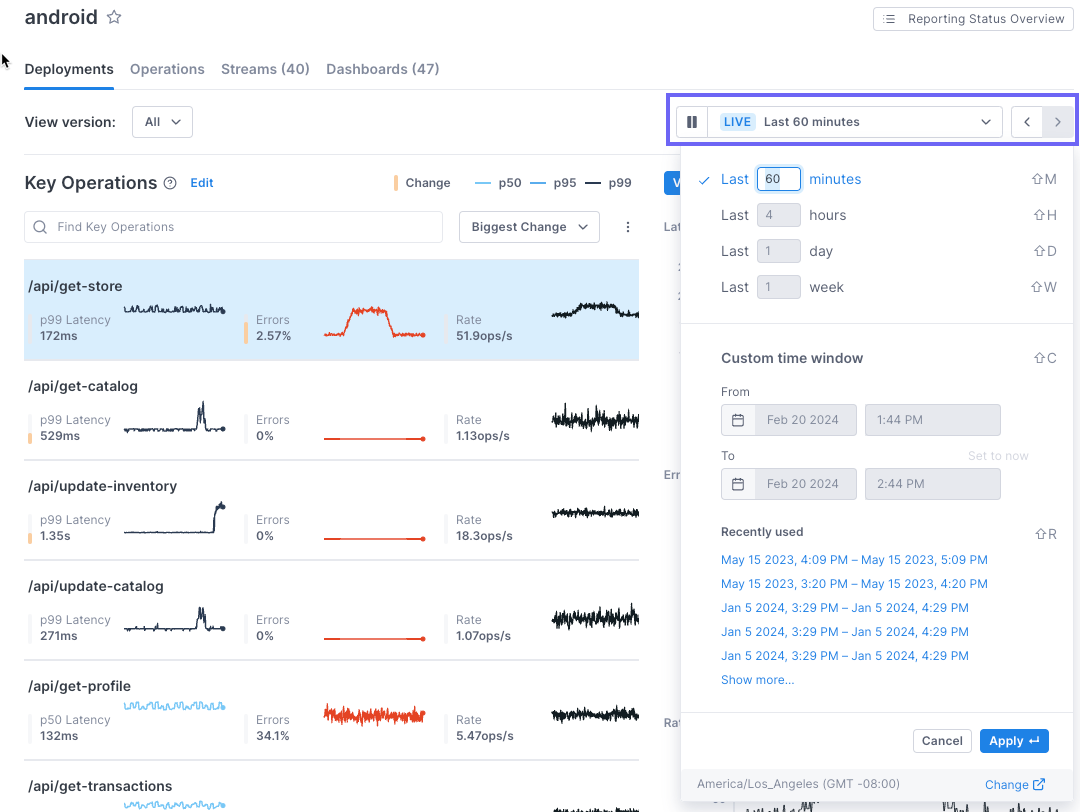Image resolution: width=1080 pixels, height=812 pixels.
Task: Expand the View version All dropdown
Action: pos(163,122)
